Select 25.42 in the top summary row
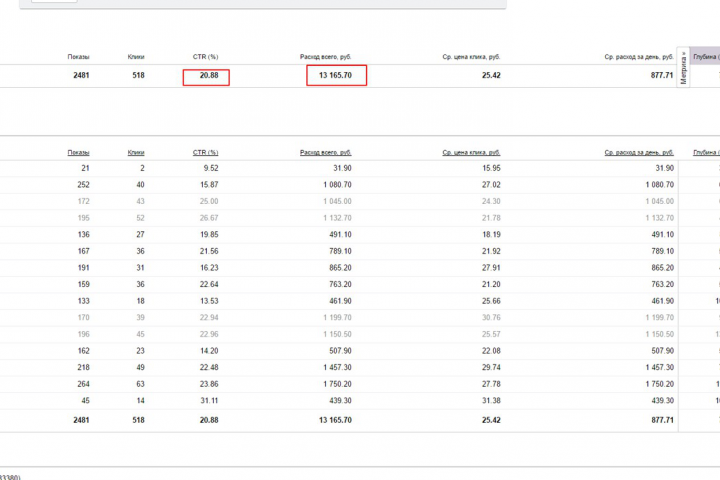Screen dimensions: 720x480 [x=491, y=75]
